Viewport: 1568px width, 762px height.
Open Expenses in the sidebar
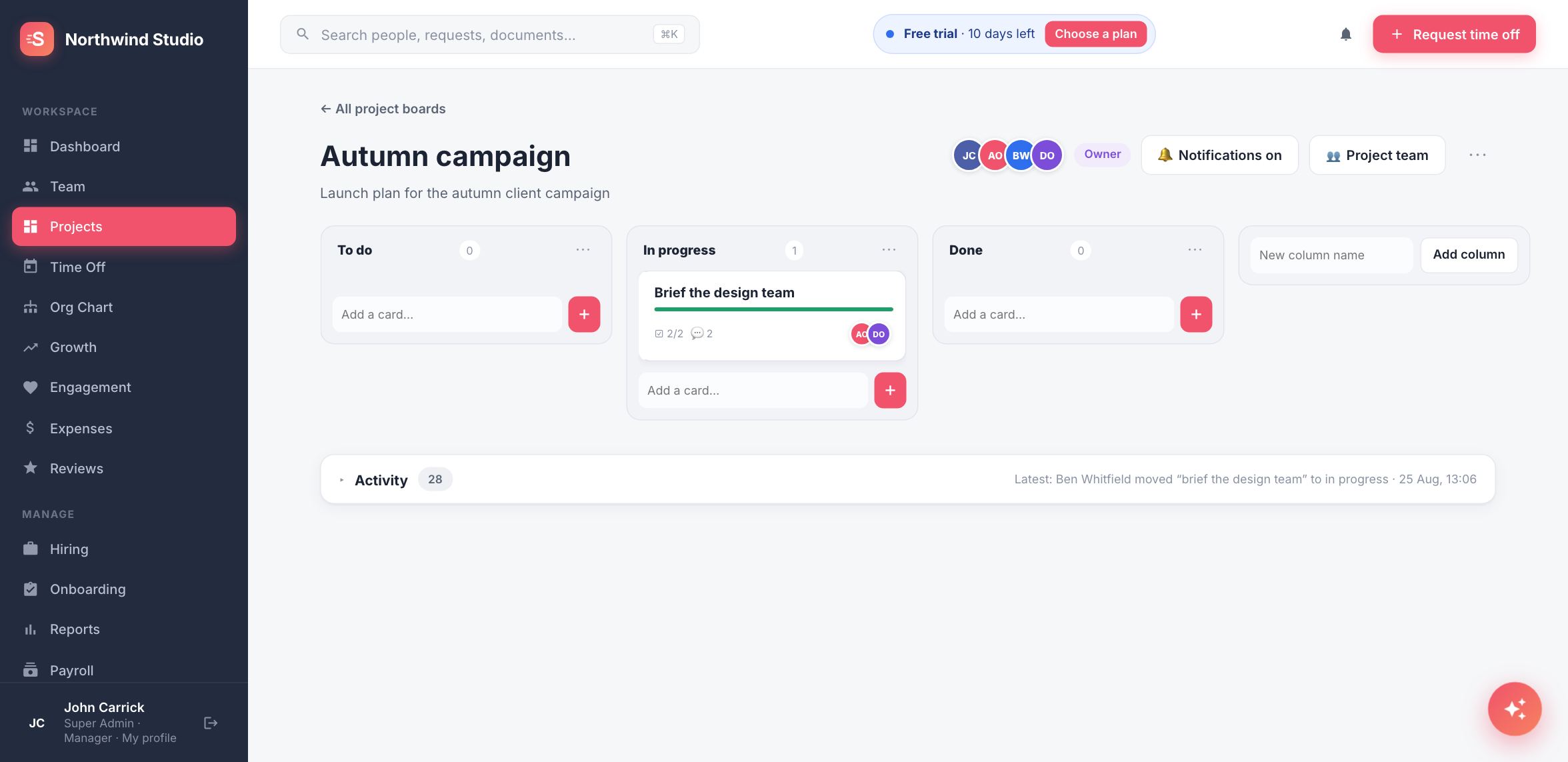(124, 428)
